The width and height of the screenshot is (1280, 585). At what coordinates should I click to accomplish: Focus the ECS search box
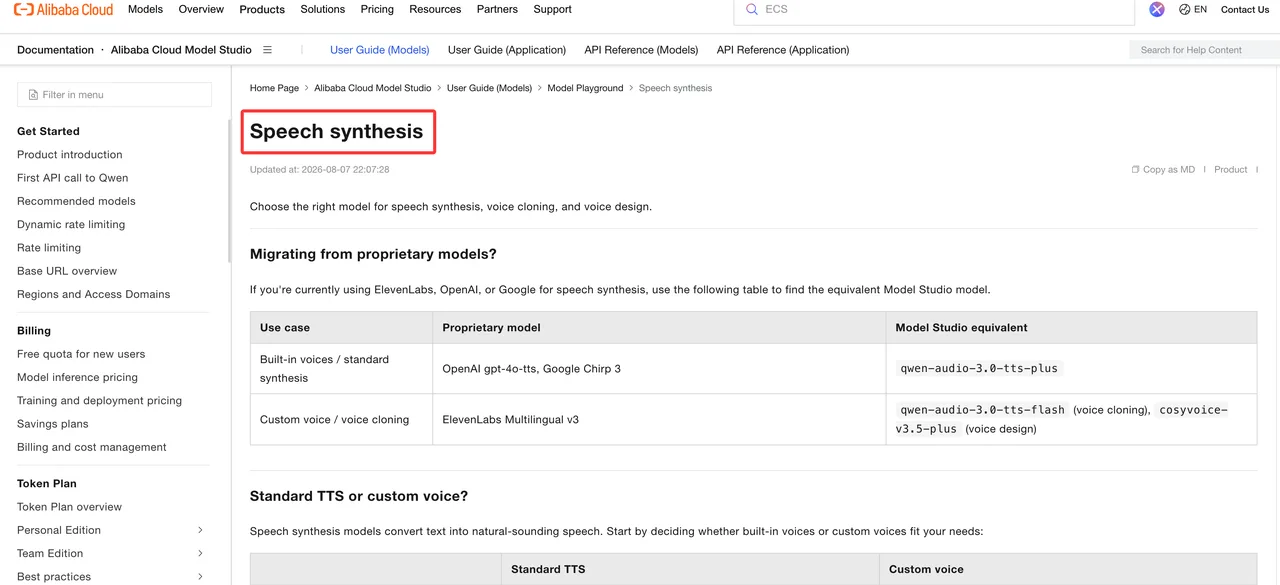coord(934,10)
